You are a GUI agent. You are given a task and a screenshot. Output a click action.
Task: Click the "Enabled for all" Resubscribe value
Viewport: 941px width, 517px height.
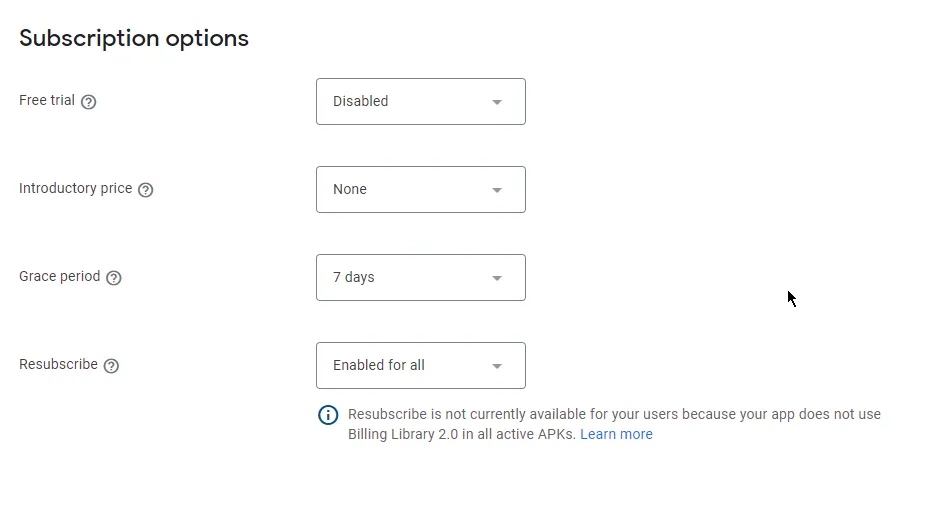click(x=379, y=365)
